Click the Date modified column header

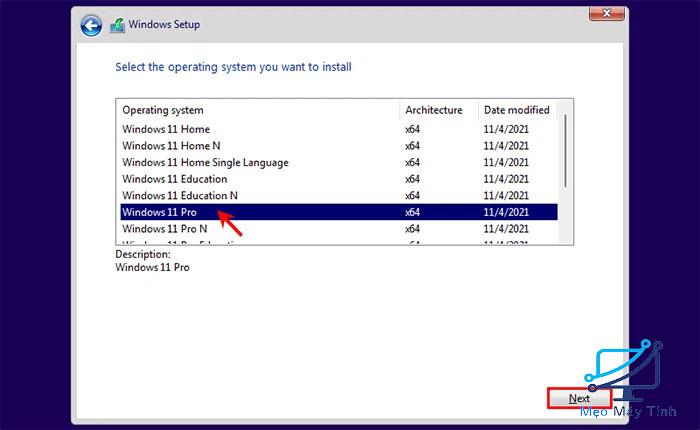518,110
